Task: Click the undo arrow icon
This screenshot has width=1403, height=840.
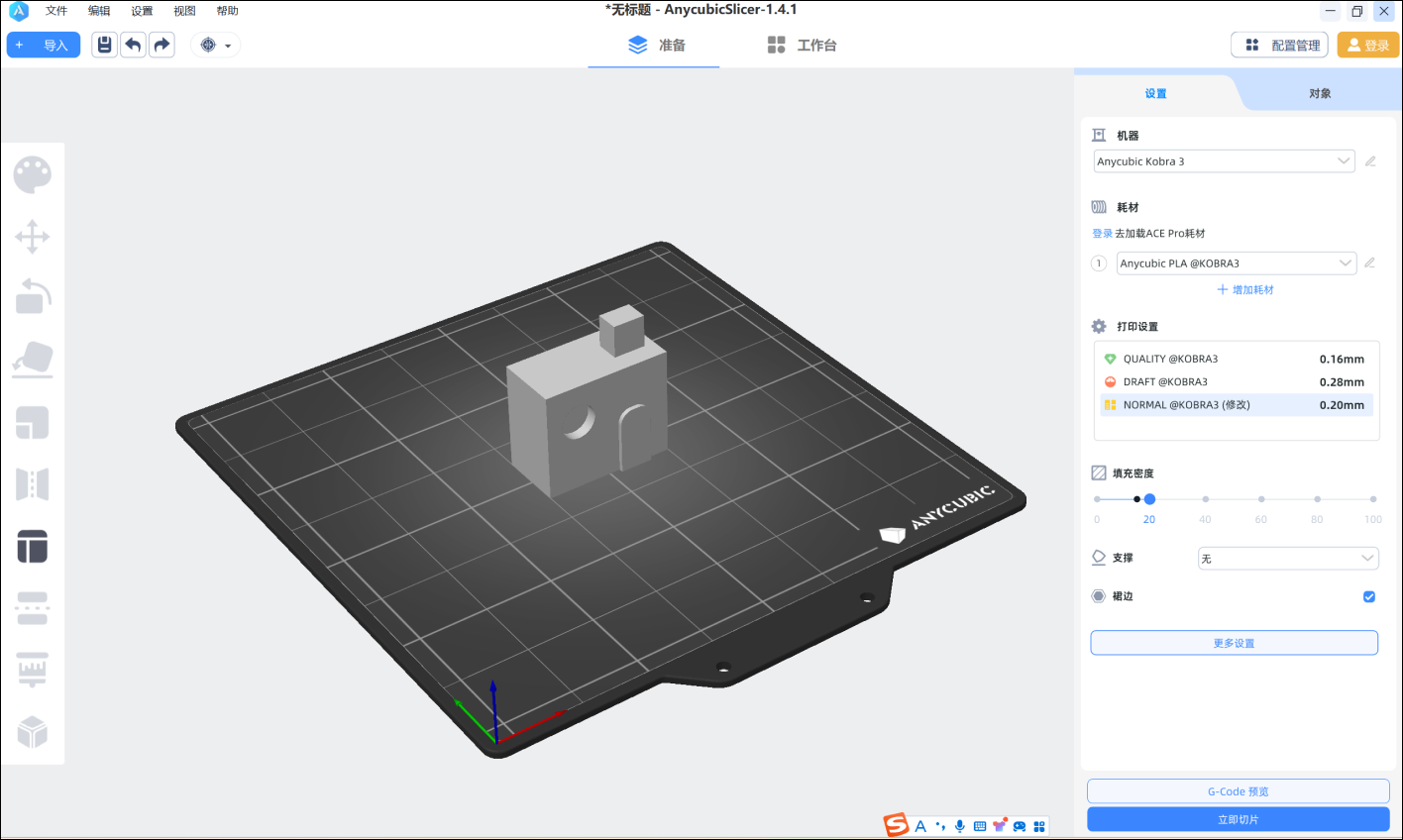Action: point(133,45)
